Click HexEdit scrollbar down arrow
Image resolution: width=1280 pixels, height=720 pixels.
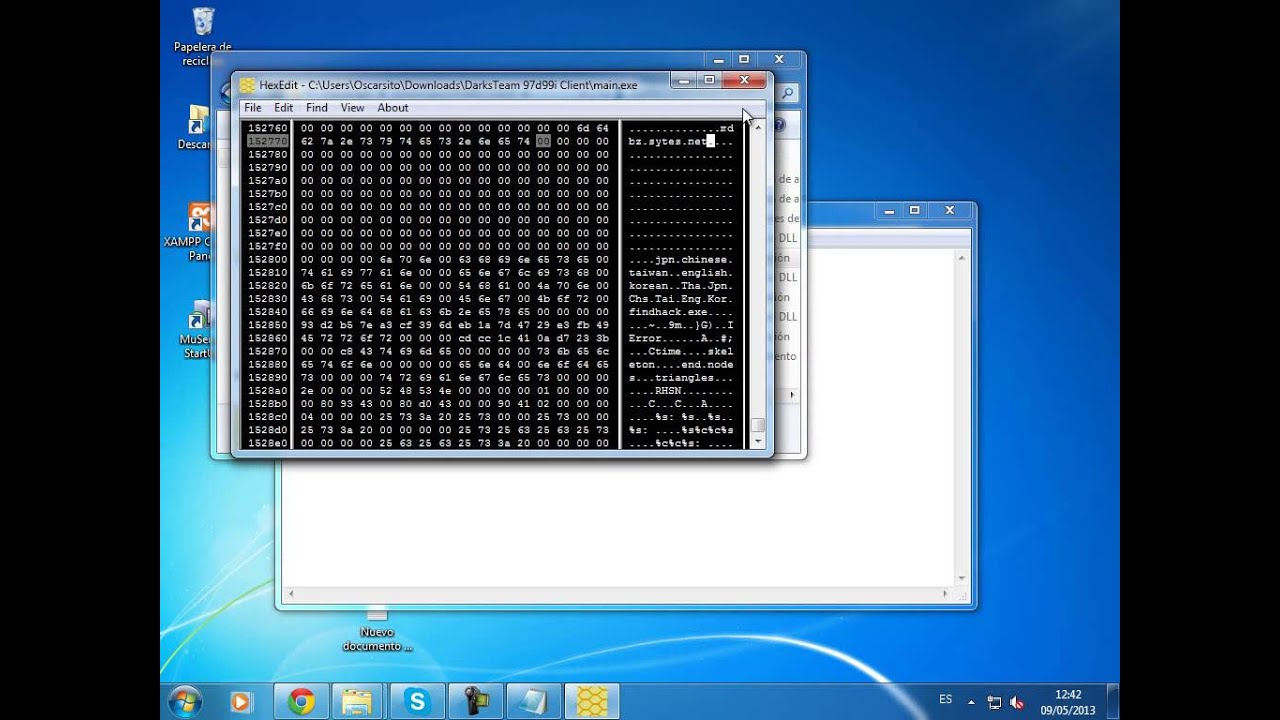pos(758,441)
